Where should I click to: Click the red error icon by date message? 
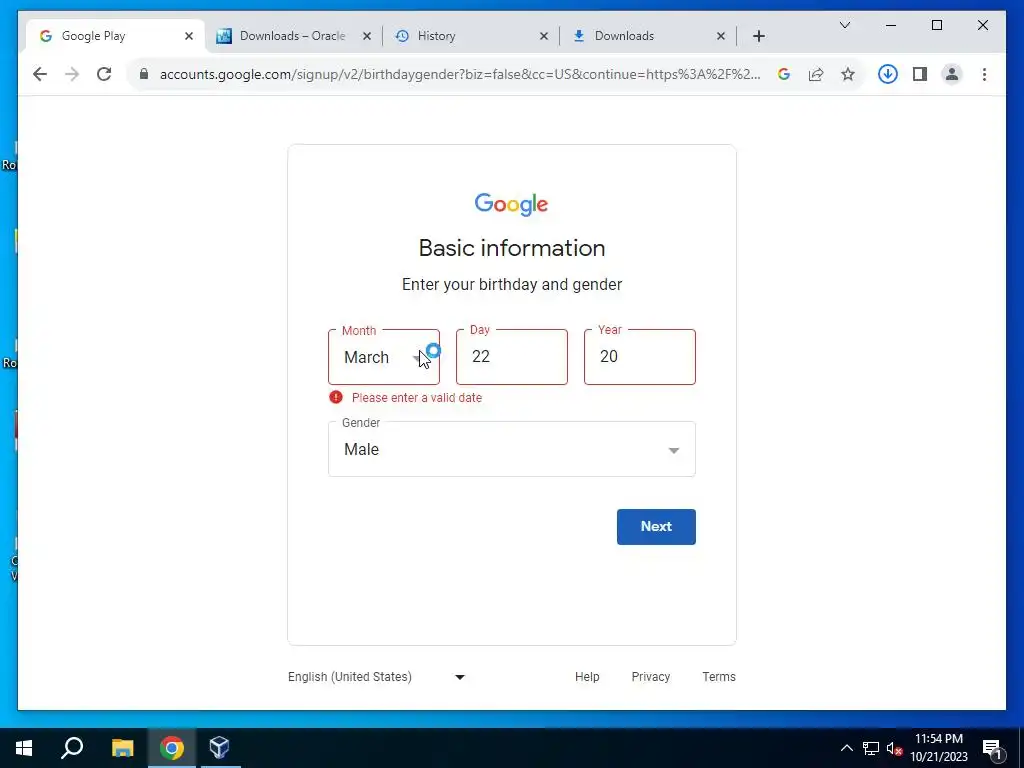[336, 397]
